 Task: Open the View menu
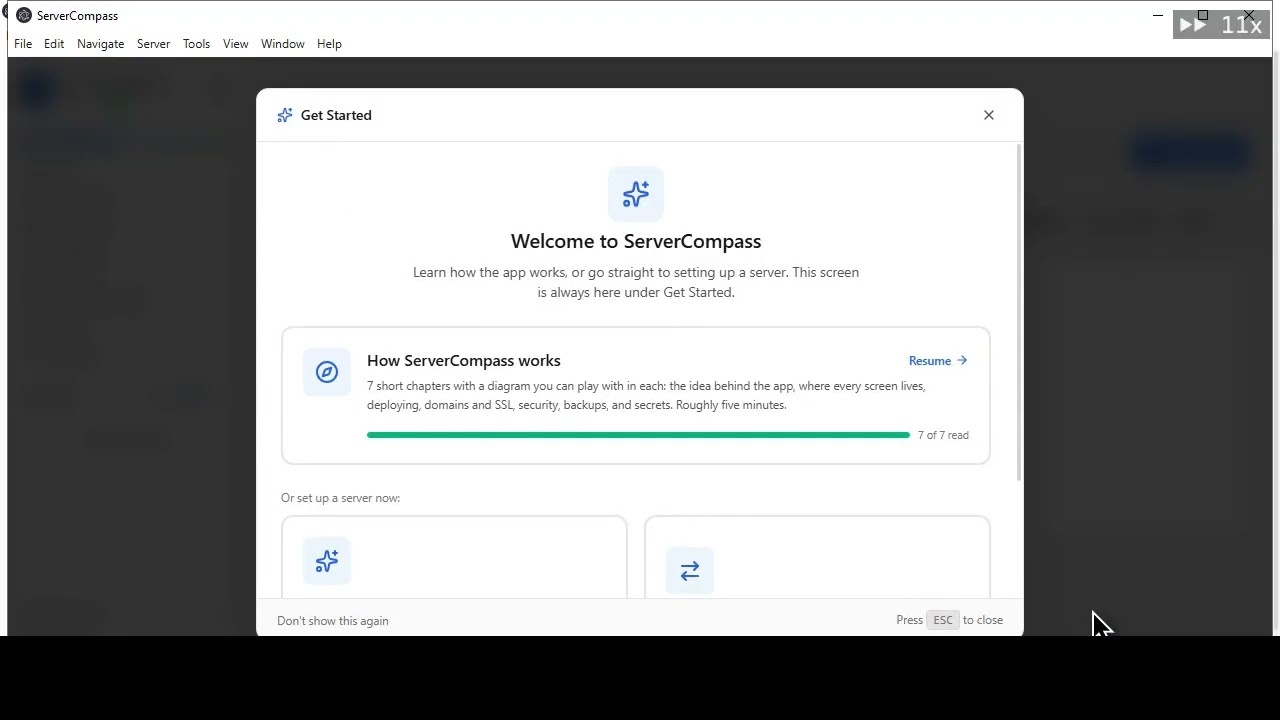(x=235, y=44)
